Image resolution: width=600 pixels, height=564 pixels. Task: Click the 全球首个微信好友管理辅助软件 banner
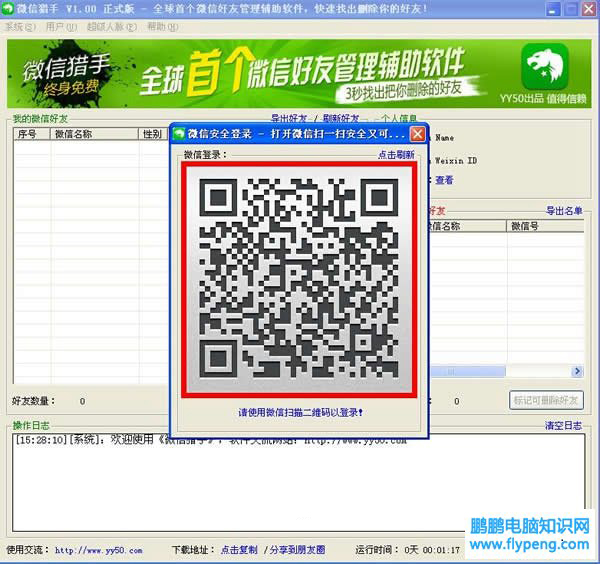(299, 73)
